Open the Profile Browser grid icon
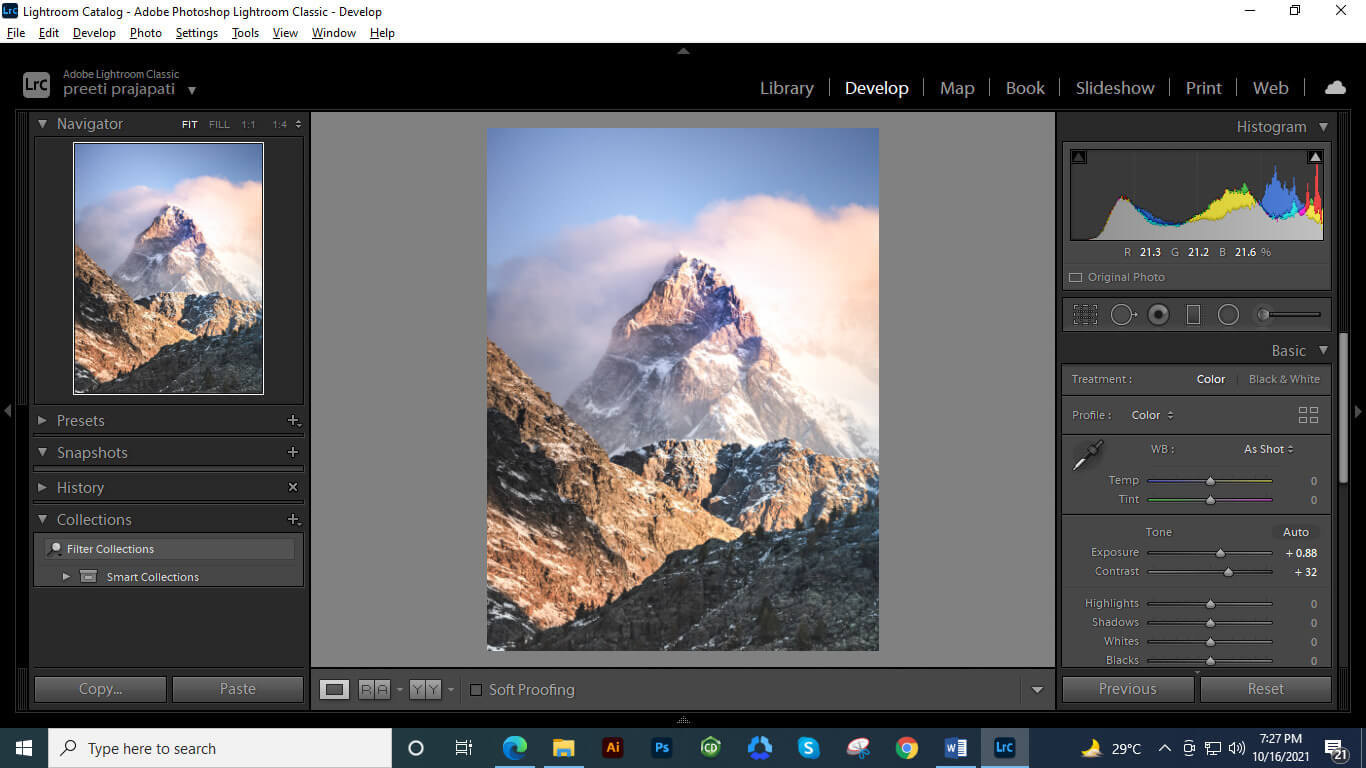The width and height of the screenshot is (1366, 768). (1308, 414)
